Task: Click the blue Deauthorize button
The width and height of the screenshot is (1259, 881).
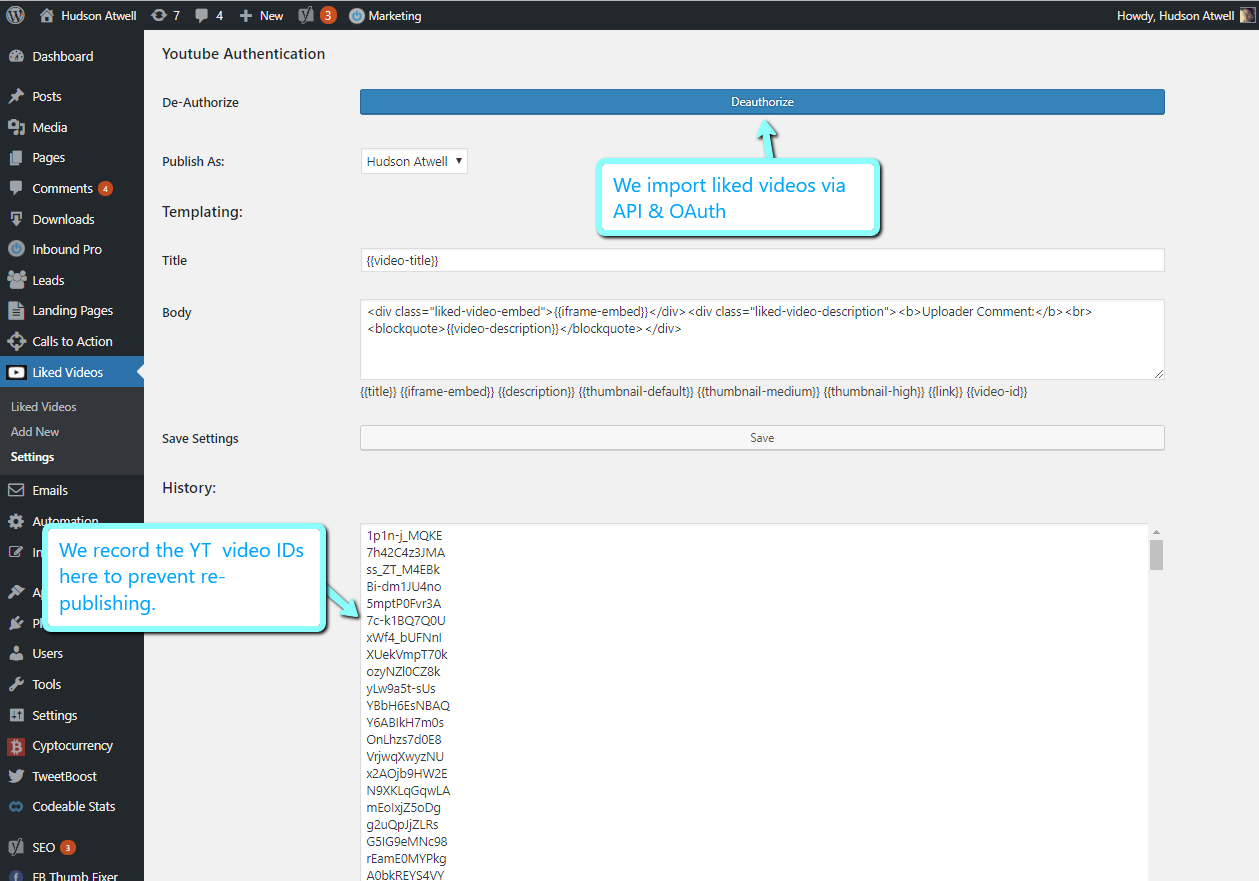Action: point(762,102)
